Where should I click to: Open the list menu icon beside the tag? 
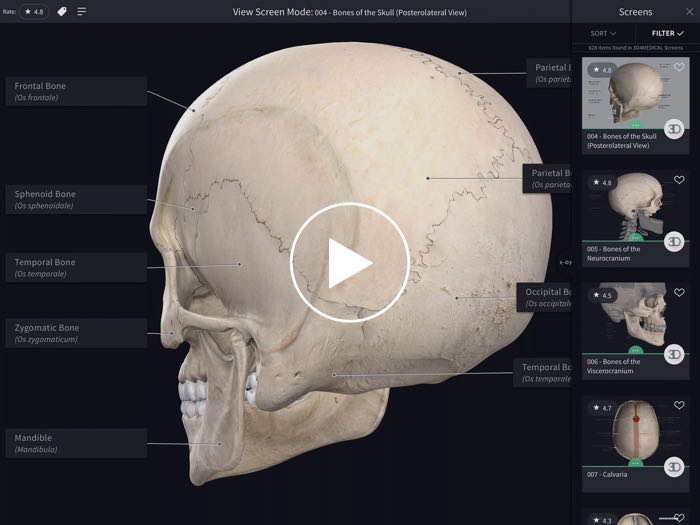82,12
